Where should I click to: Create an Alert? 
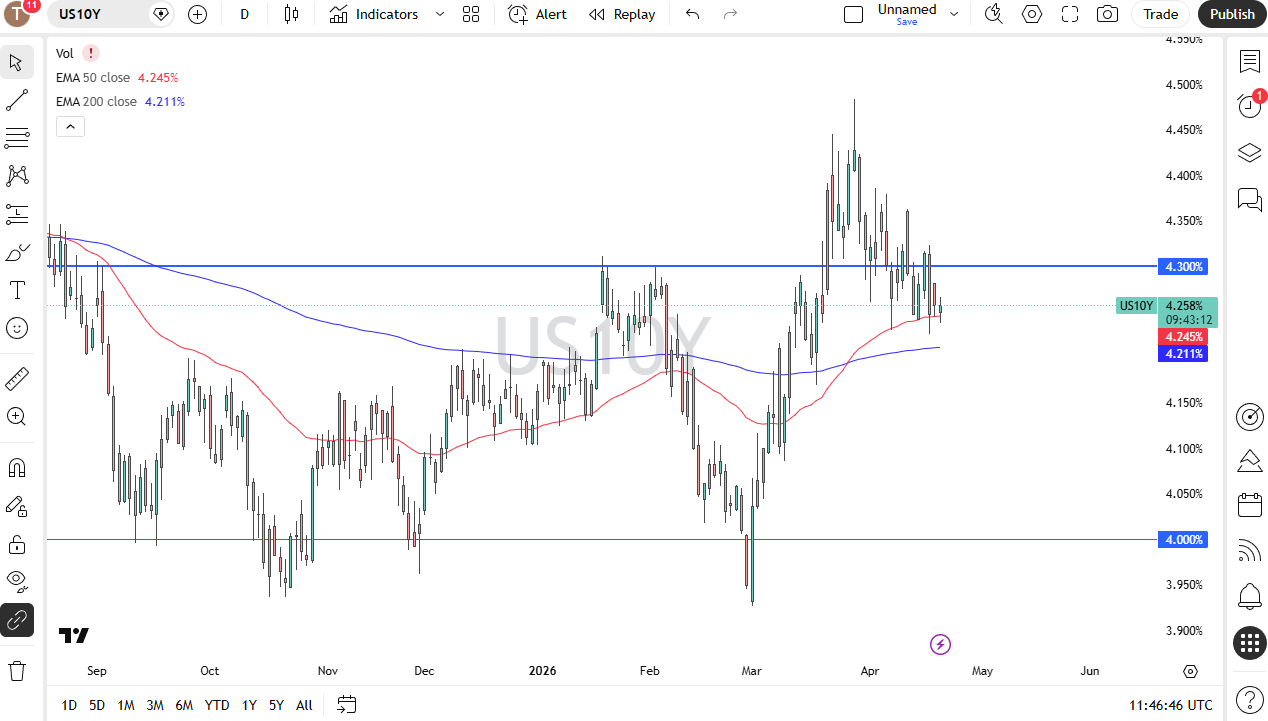pyautogui.click(x=538, y=14)
